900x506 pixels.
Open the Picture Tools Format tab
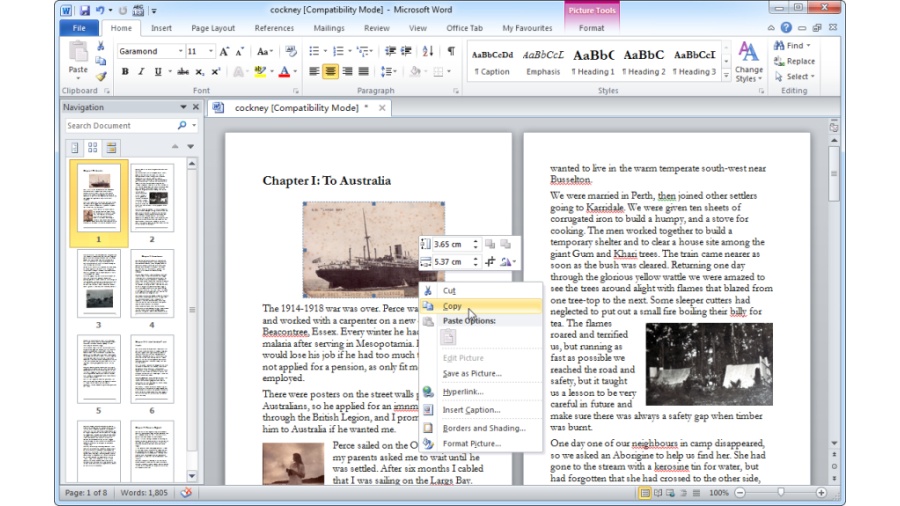591,28
